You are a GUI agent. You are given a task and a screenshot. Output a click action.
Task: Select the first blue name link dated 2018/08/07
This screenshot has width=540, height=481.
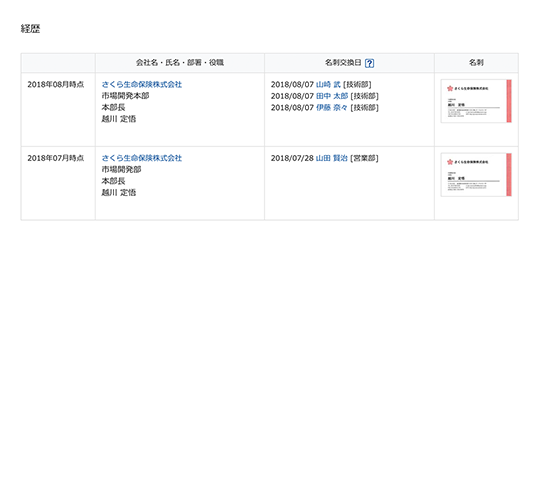click(328, 84)
